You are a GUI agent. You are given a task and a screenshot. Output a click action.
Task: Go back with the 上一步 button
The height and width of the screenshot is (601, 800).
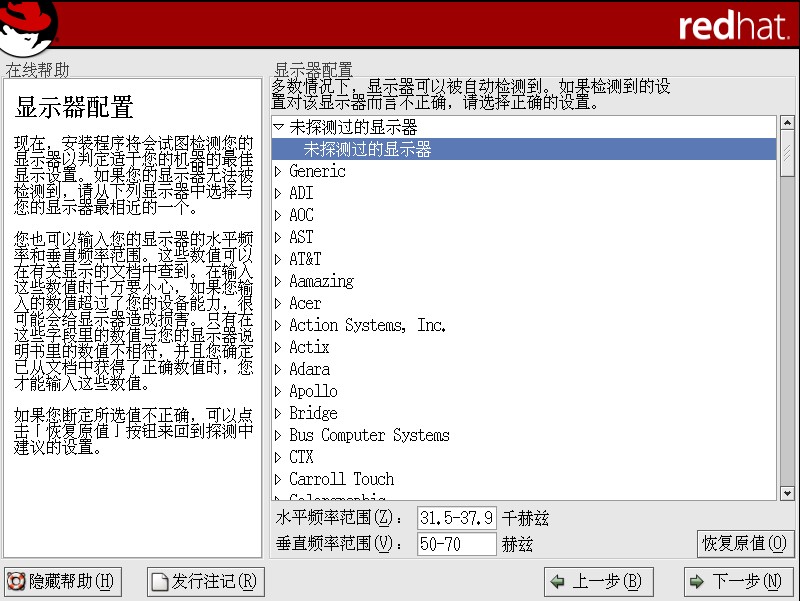click(x=598, y=582)
